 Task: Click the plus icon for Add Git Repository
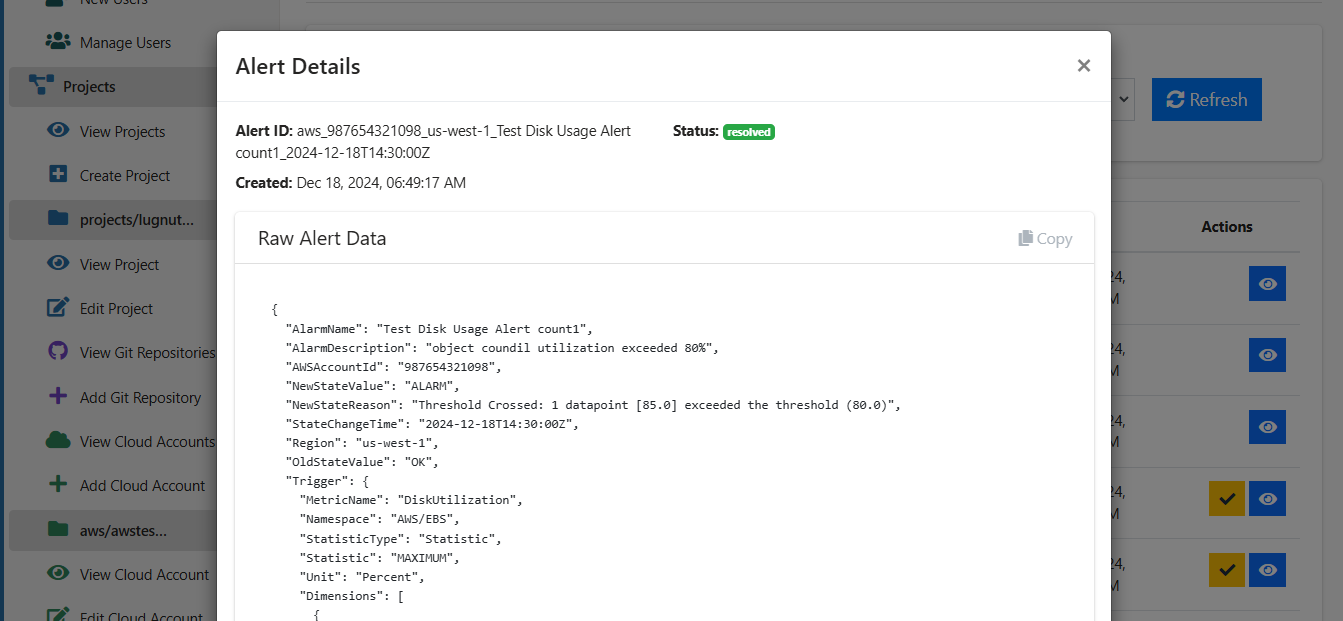tap(58, 397)
